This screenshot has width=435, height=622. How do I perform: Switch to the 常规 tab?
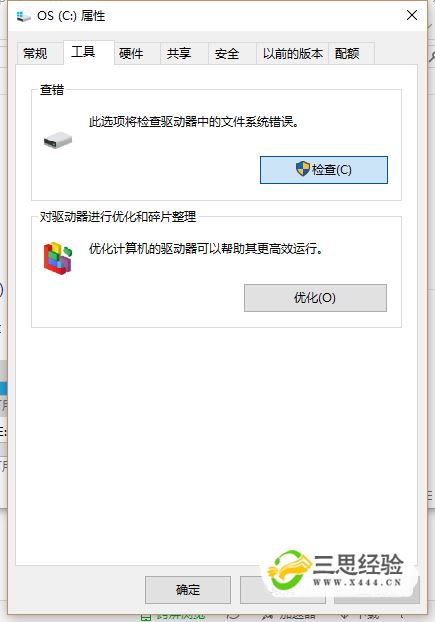[x=35, y=53]
